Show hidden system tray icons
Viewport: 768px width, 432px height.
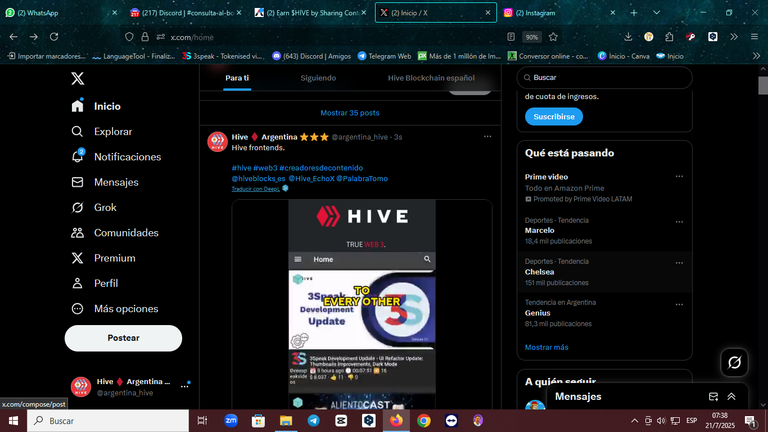point(634,420)
